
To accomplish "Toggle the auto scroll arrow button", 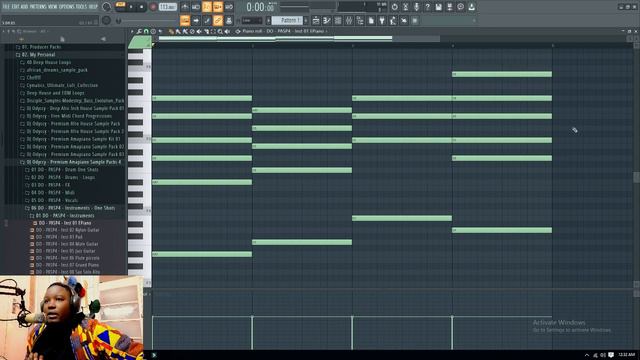I will click(196, 20).
